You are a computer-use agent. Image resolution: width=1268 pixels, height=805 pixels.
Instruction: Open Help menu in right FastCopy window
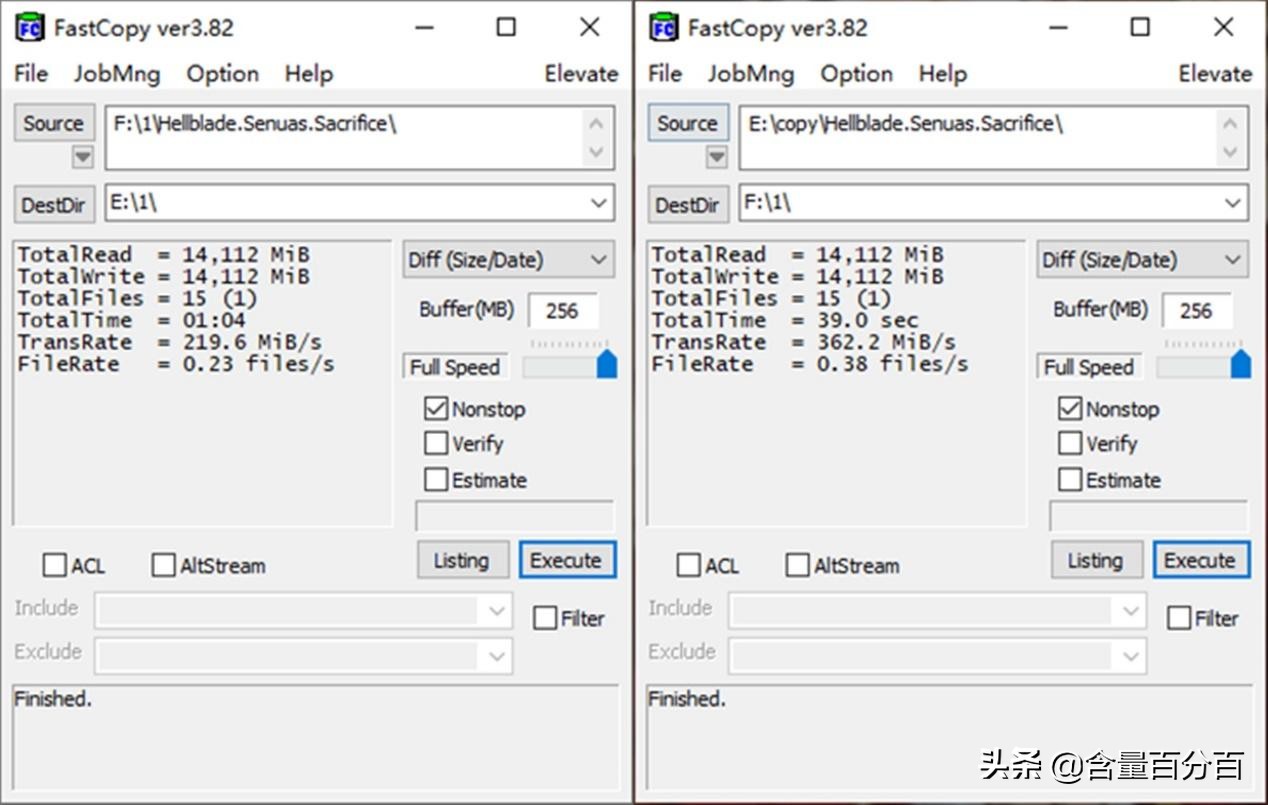coord(942,73)
